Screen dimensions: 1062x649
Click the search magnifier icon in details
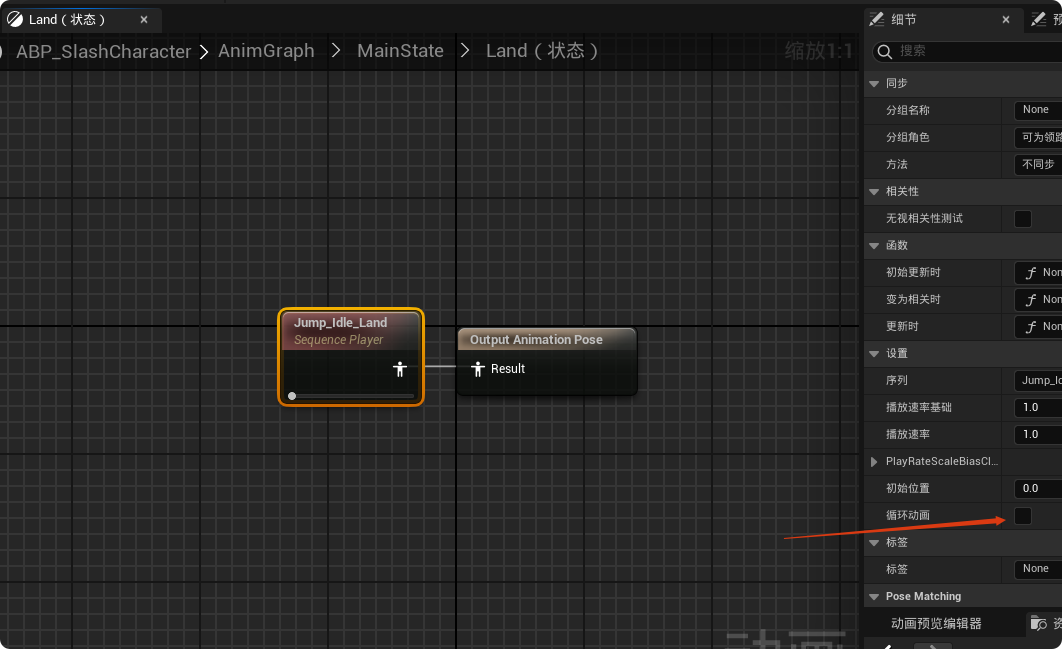885,51
